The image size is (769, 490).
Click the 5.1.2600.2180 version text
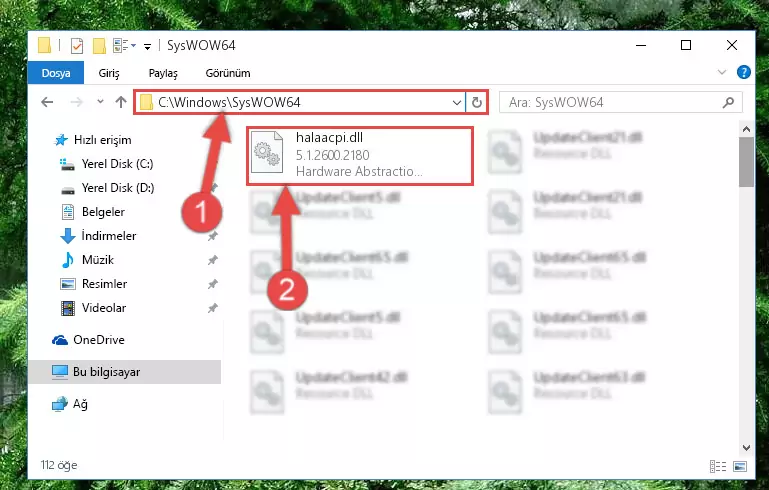(x=333, y=155)
